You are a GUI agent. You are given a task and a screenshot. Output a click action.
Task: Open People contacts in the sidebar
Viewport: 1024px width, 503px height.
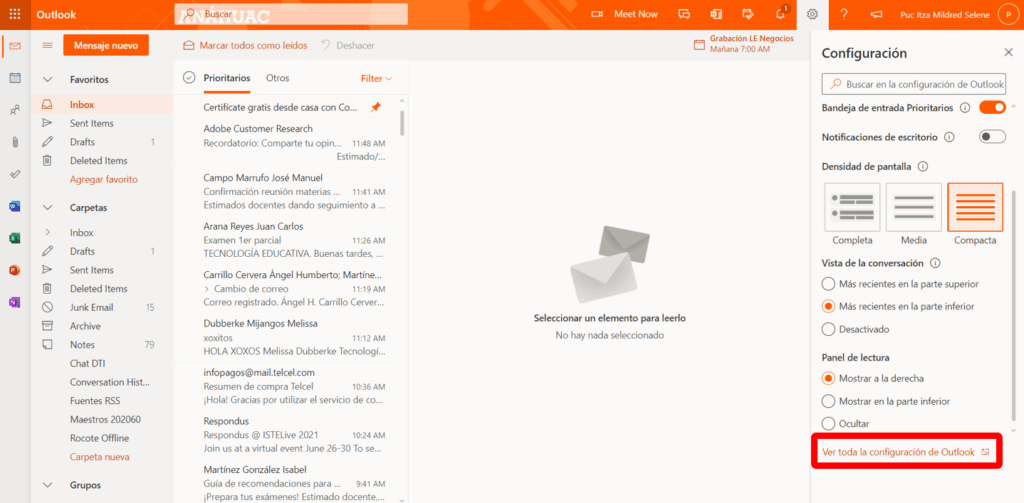(x=15, y=110)
